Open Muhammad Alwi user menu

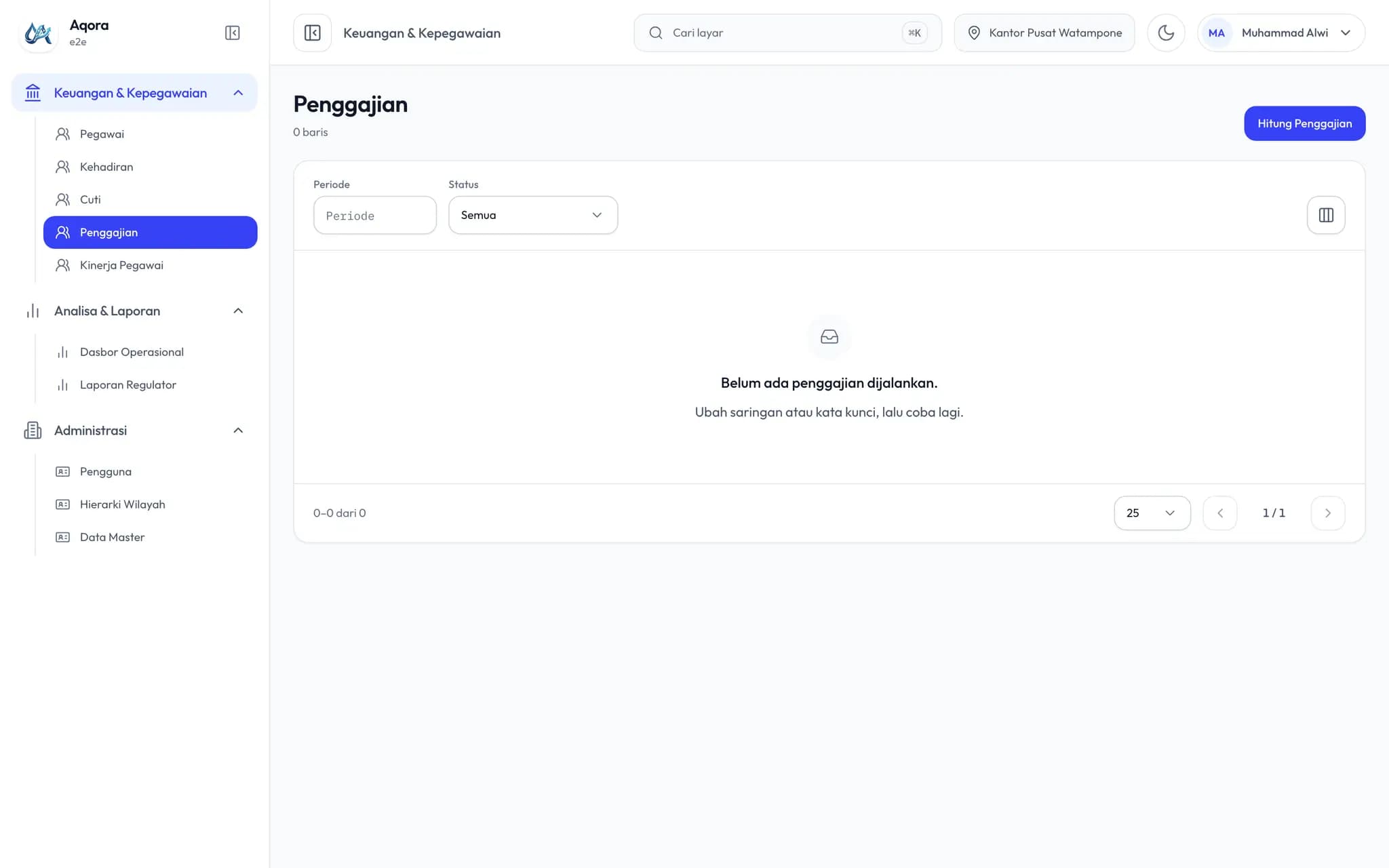point(1280,33)
